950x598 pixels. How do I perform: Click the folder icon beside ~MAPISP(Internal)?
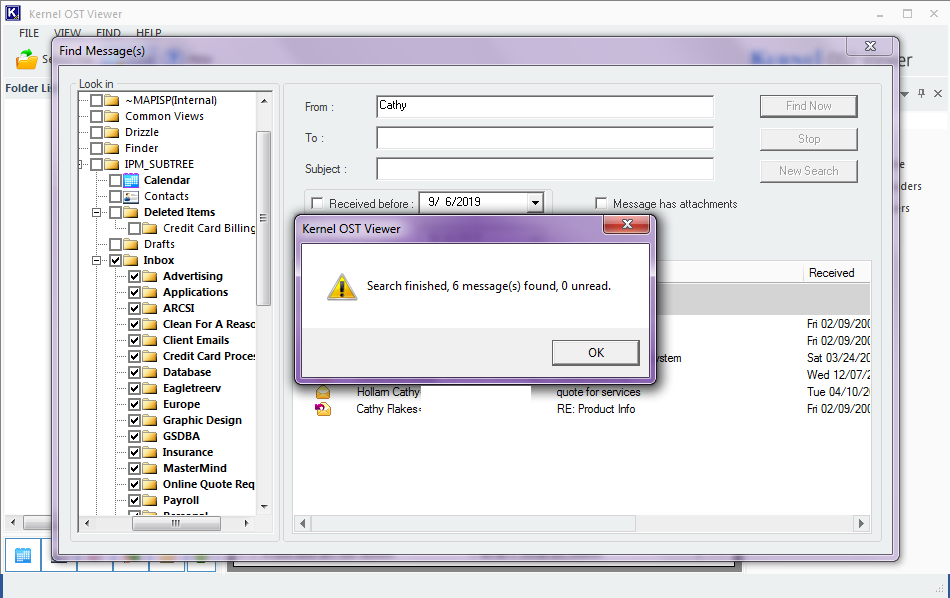111,100
